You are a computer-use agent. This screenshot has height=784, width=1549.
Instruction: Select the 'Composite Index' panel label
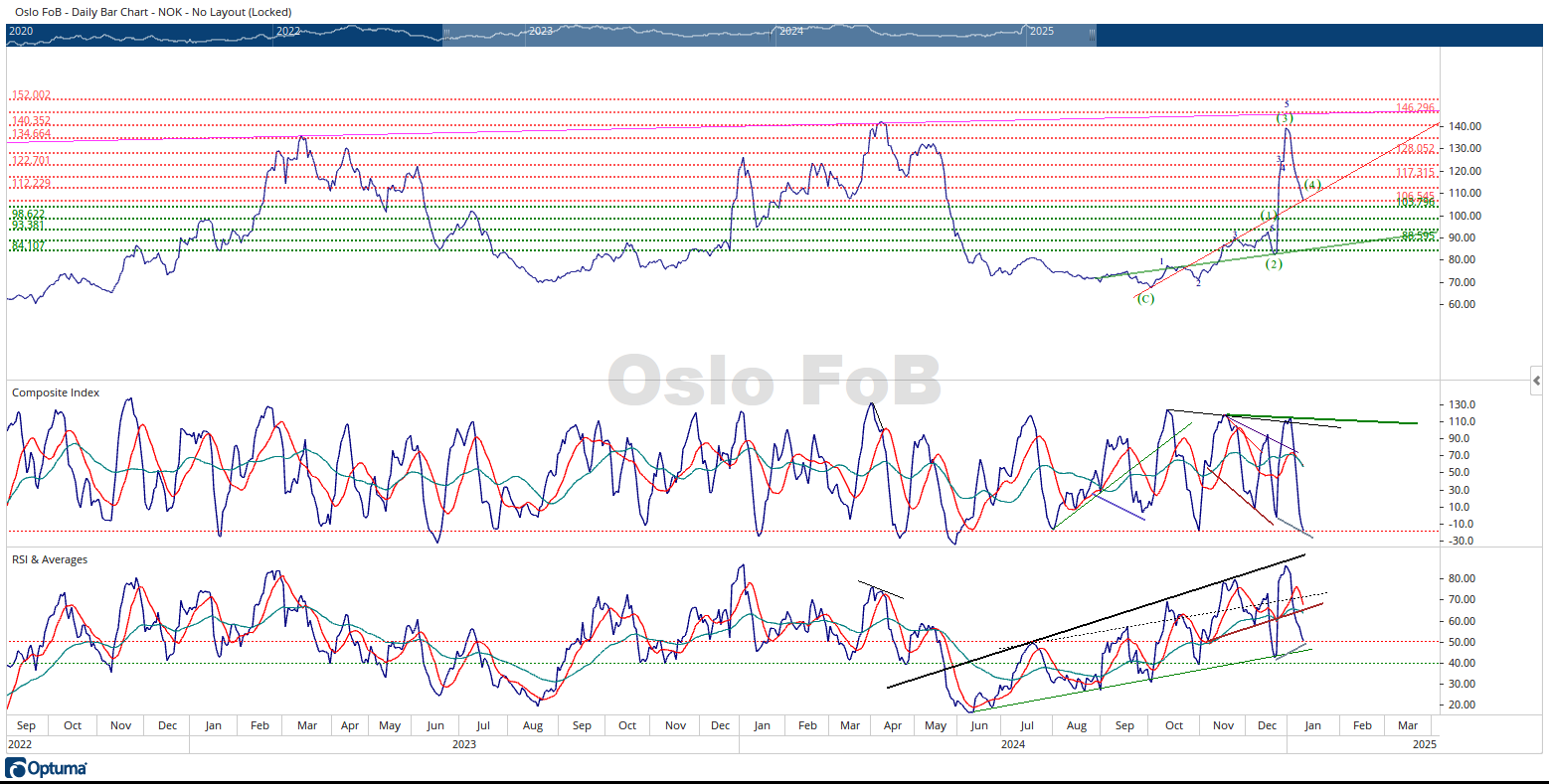(x=56, y=392)
